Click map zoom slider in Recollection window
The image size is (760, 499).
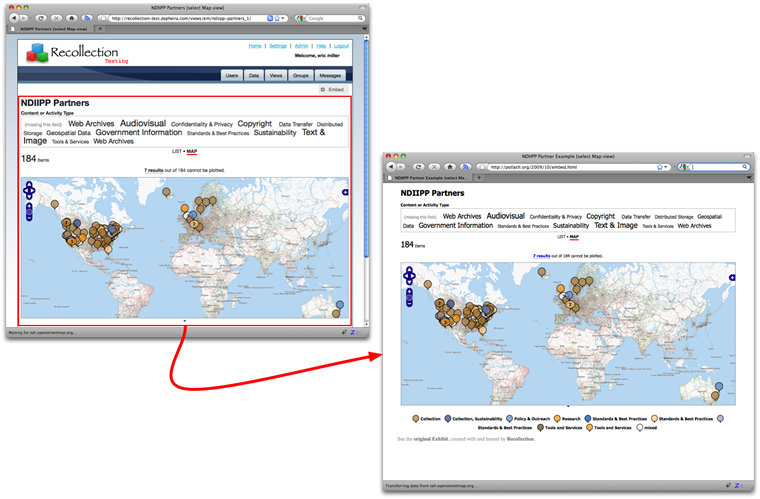pyautogui.click(x=29, y=212)
